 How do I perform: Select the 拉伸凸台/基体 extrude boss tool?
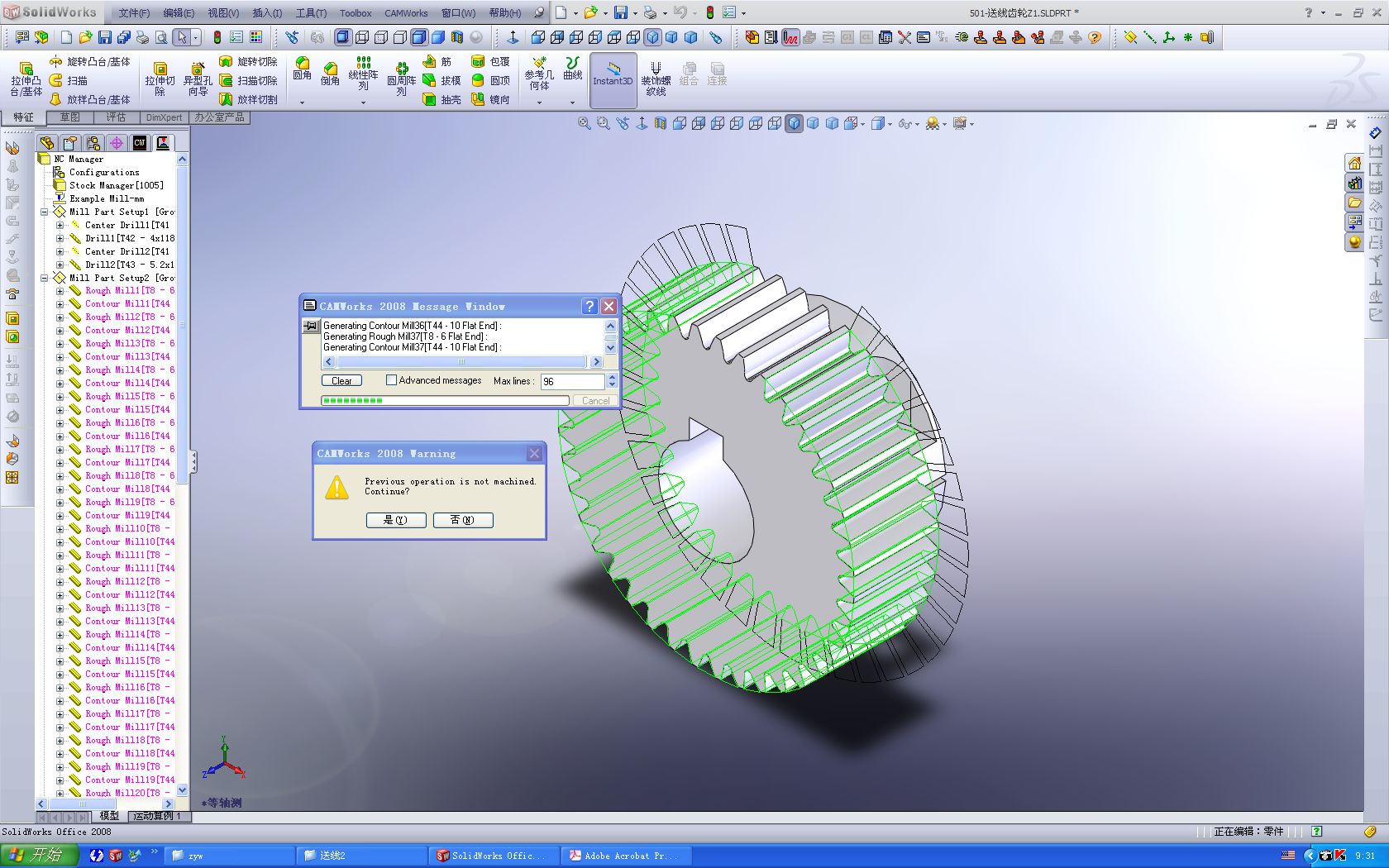tap(26, 79)
